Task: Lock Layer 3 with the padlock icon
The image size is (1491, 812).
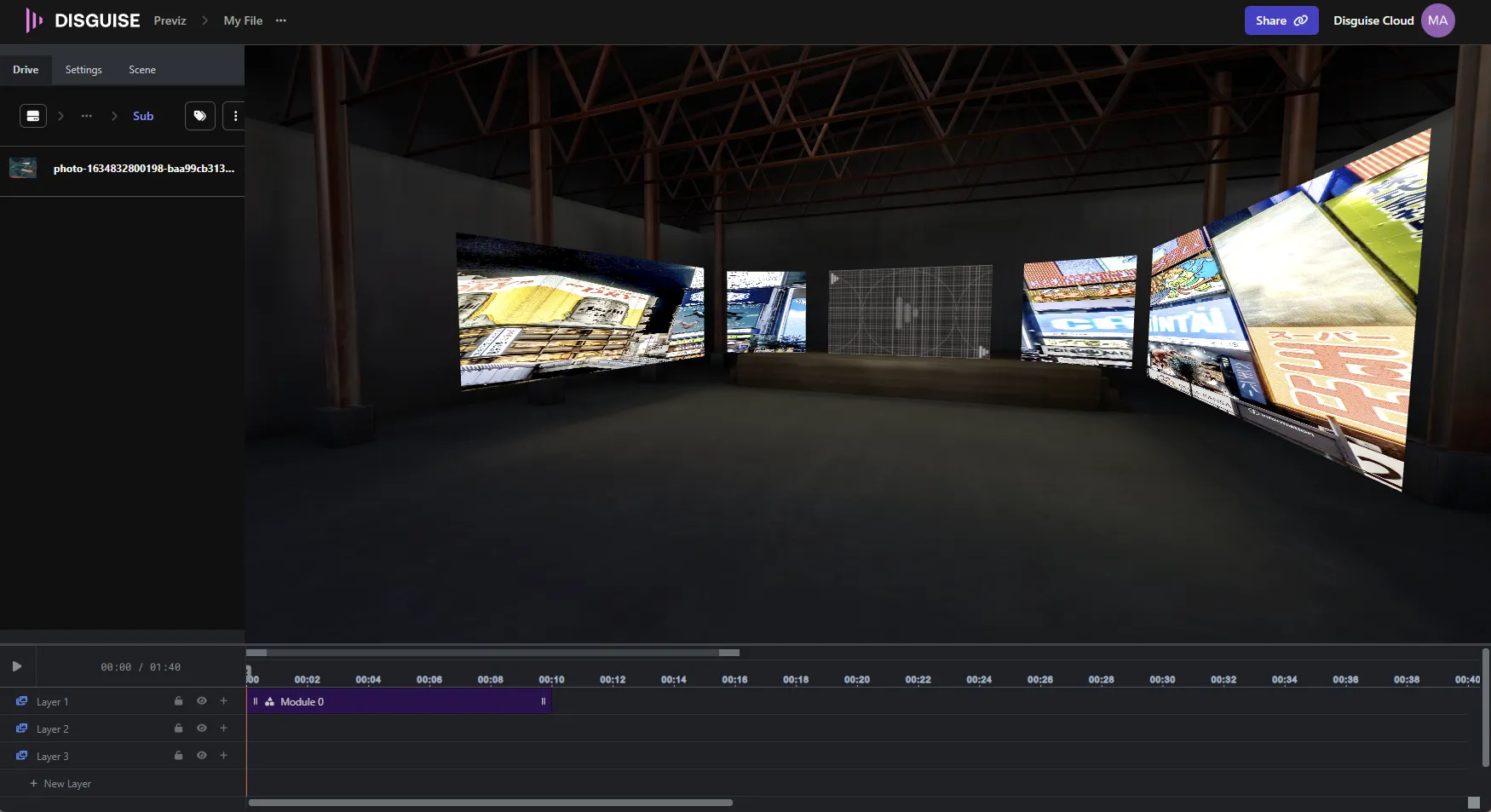Action: 179,756
